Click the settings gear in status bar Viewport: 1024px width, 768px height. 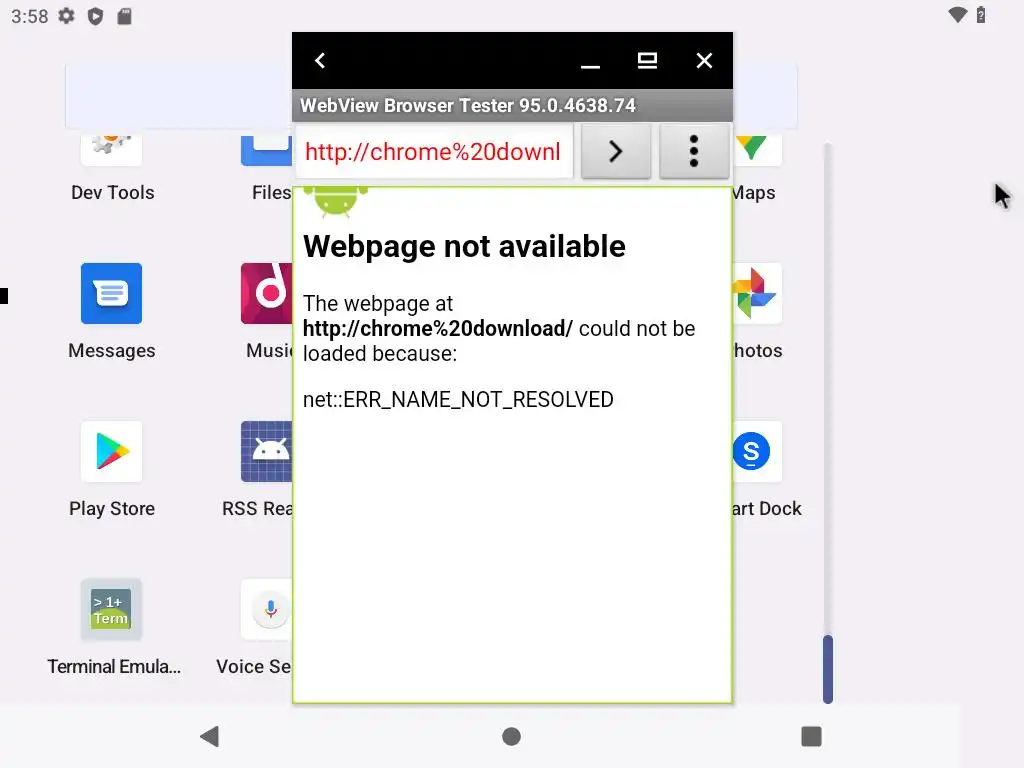click(x=67, y=16)
